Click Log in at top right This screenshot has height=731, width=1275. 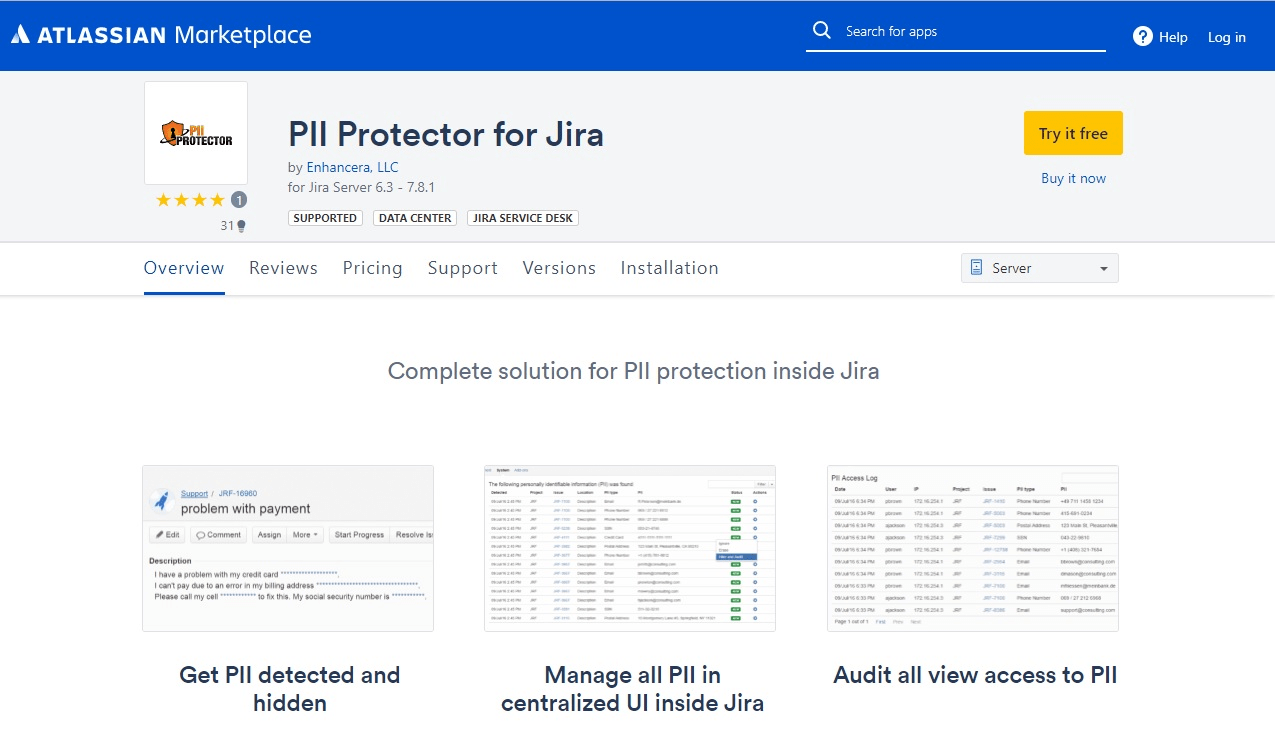coord(1226,36)
